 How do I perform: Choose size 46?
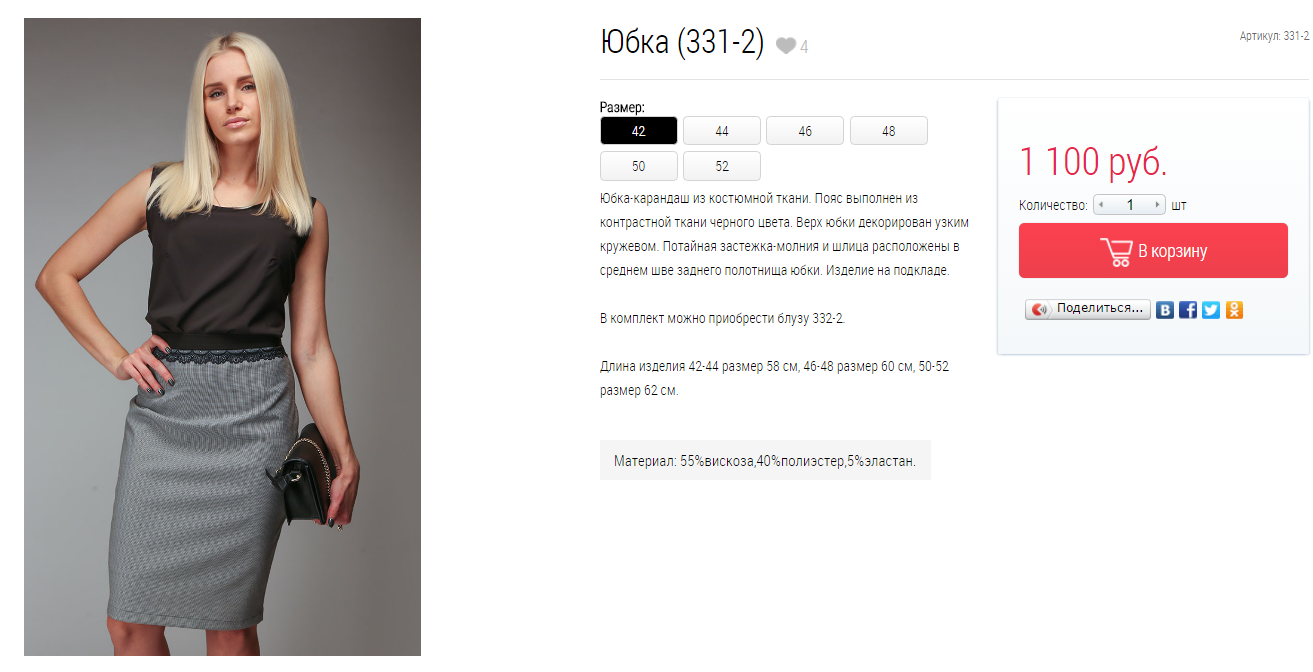(805, 131)
